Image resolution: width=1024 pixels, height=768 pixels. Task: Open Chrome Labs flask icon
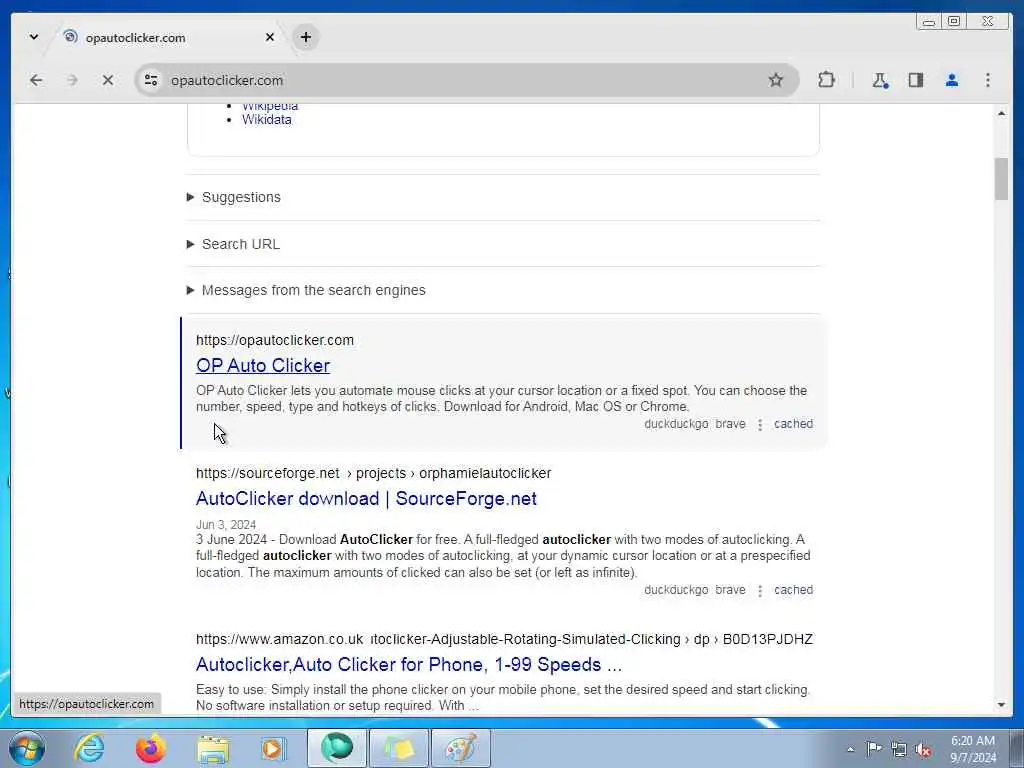(x=880, y=80)
